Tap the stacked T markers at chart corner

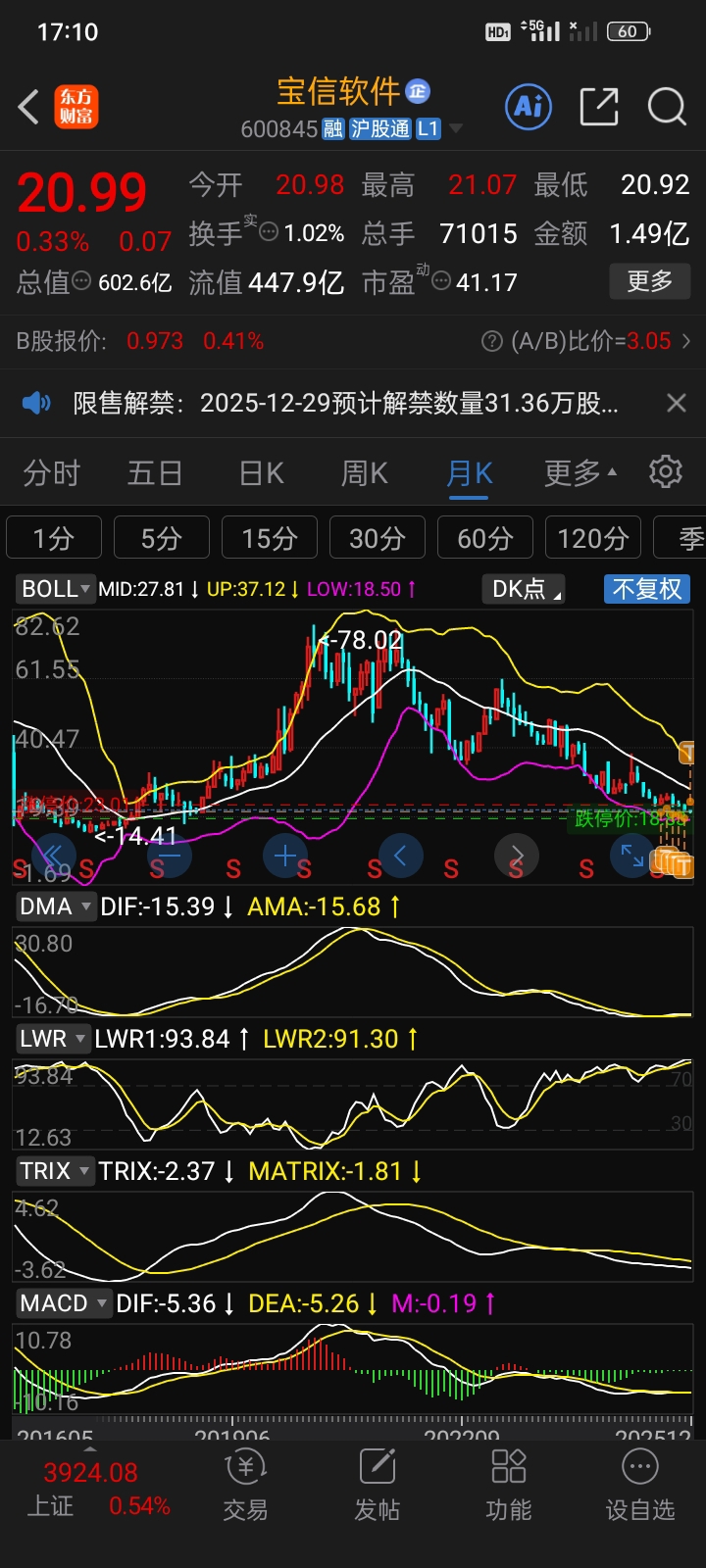(674, 863)
